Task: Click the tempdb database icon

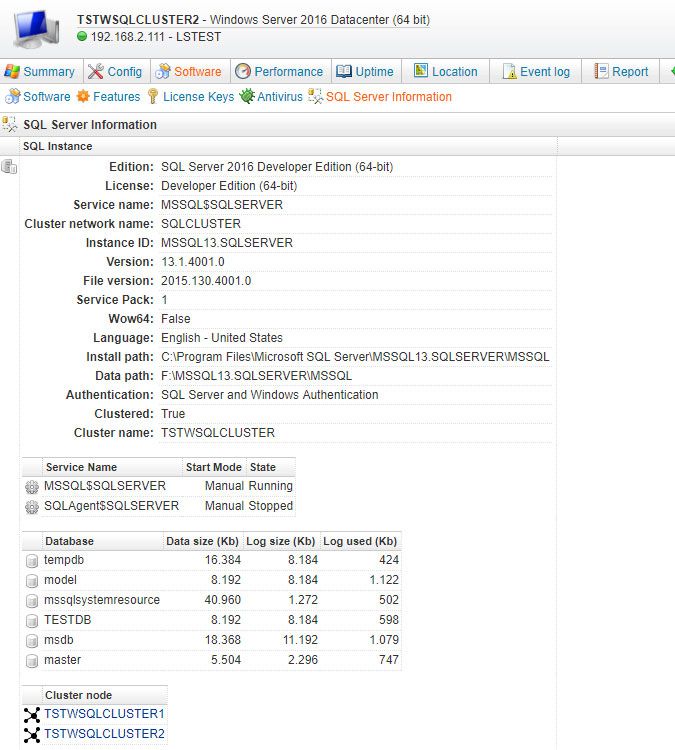Action: (x=32, y=561)
